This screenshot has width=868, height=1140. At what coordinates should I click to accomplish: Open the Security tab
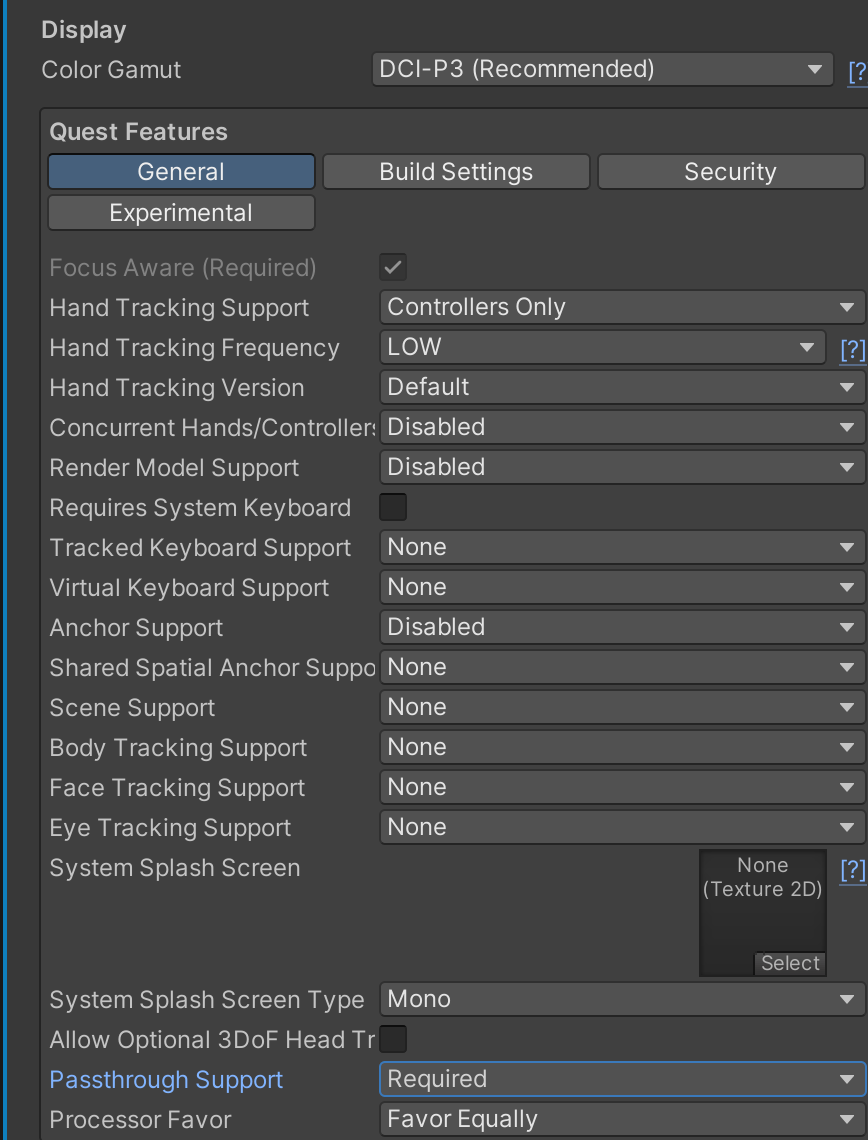coord(730,172)
